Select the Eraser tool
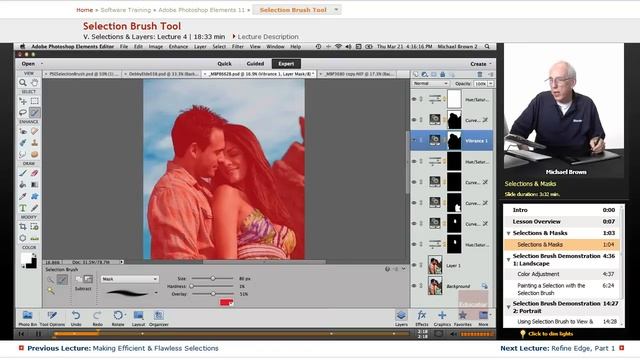 pyautogui.click(x=35, y=173)
